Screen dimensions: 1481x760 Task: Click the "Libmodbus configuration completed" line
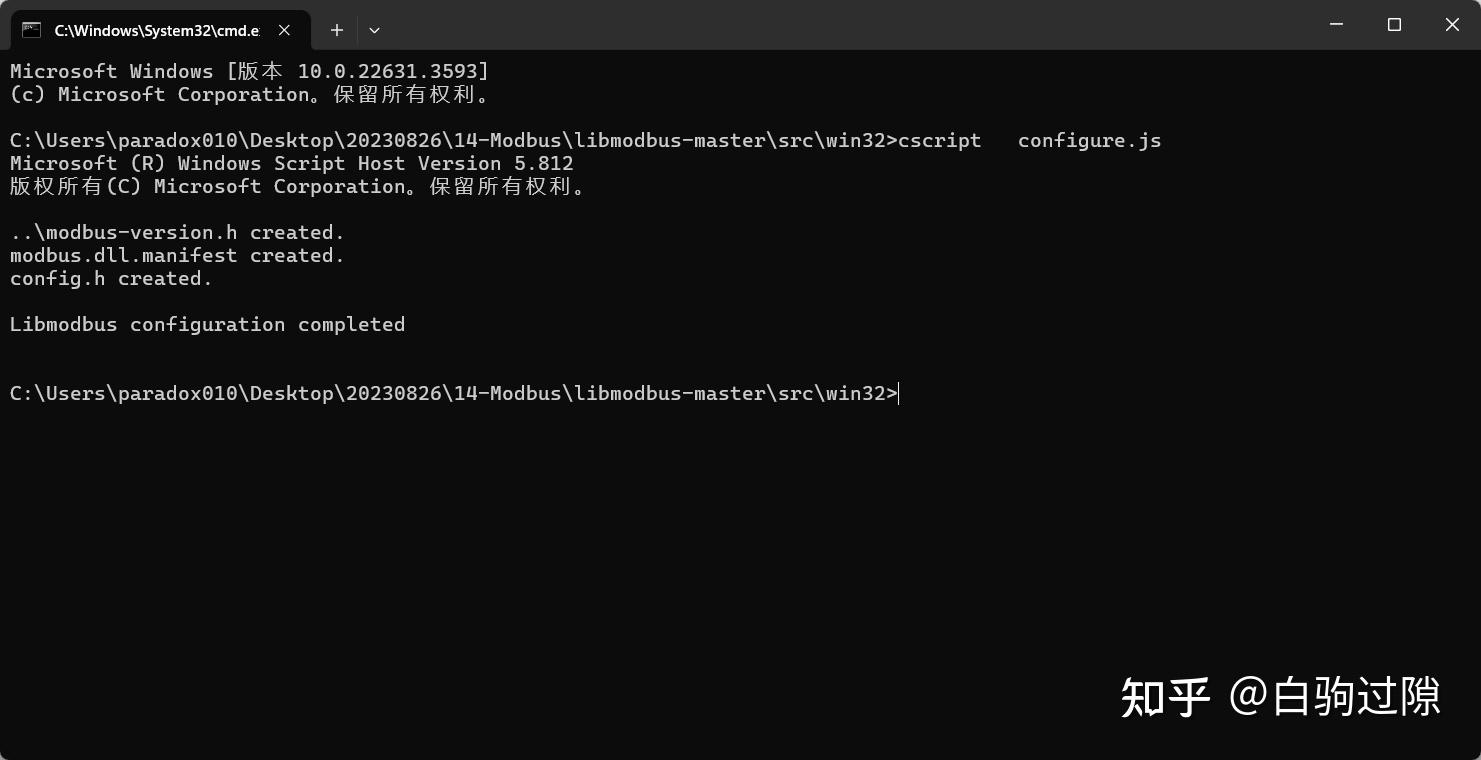click(x=207, y=325)
